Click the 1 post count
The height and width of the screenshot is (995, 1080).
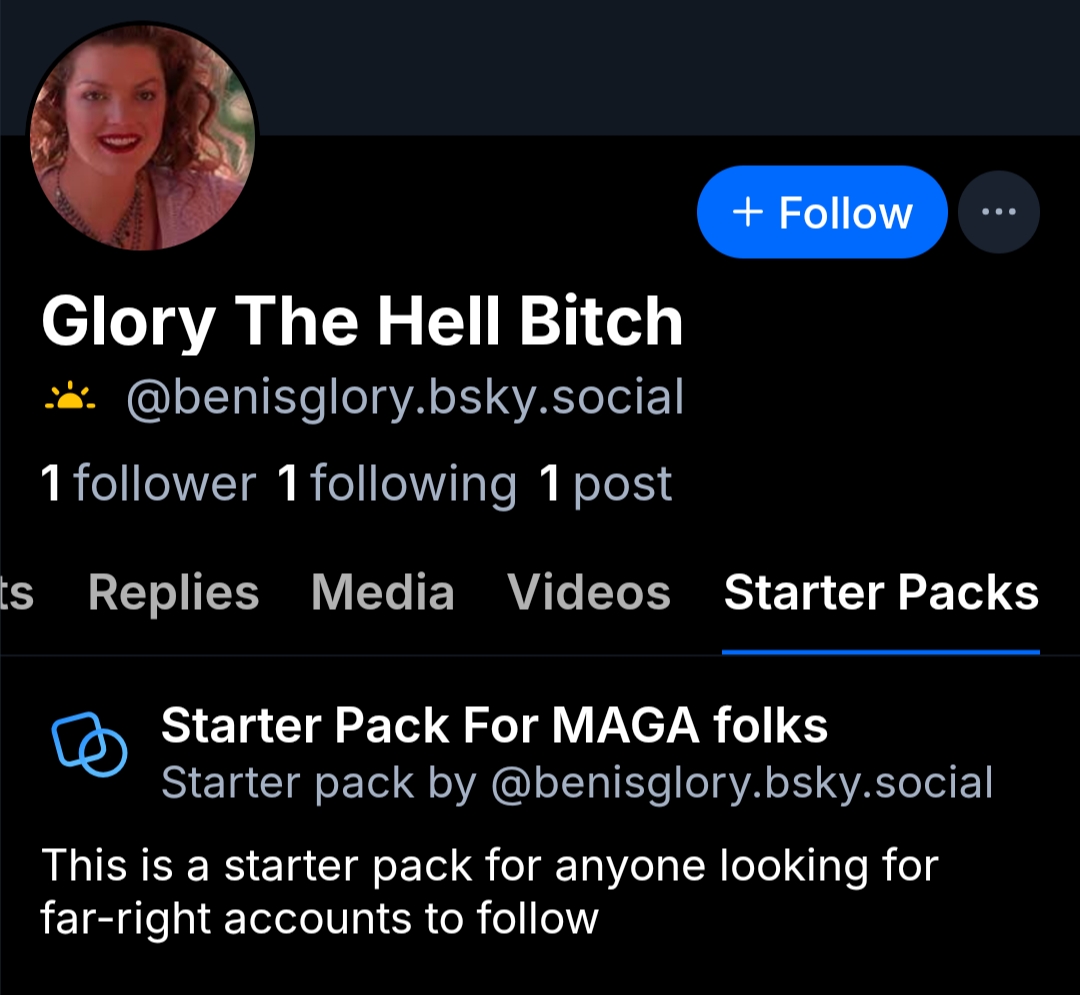pos(605,484)
